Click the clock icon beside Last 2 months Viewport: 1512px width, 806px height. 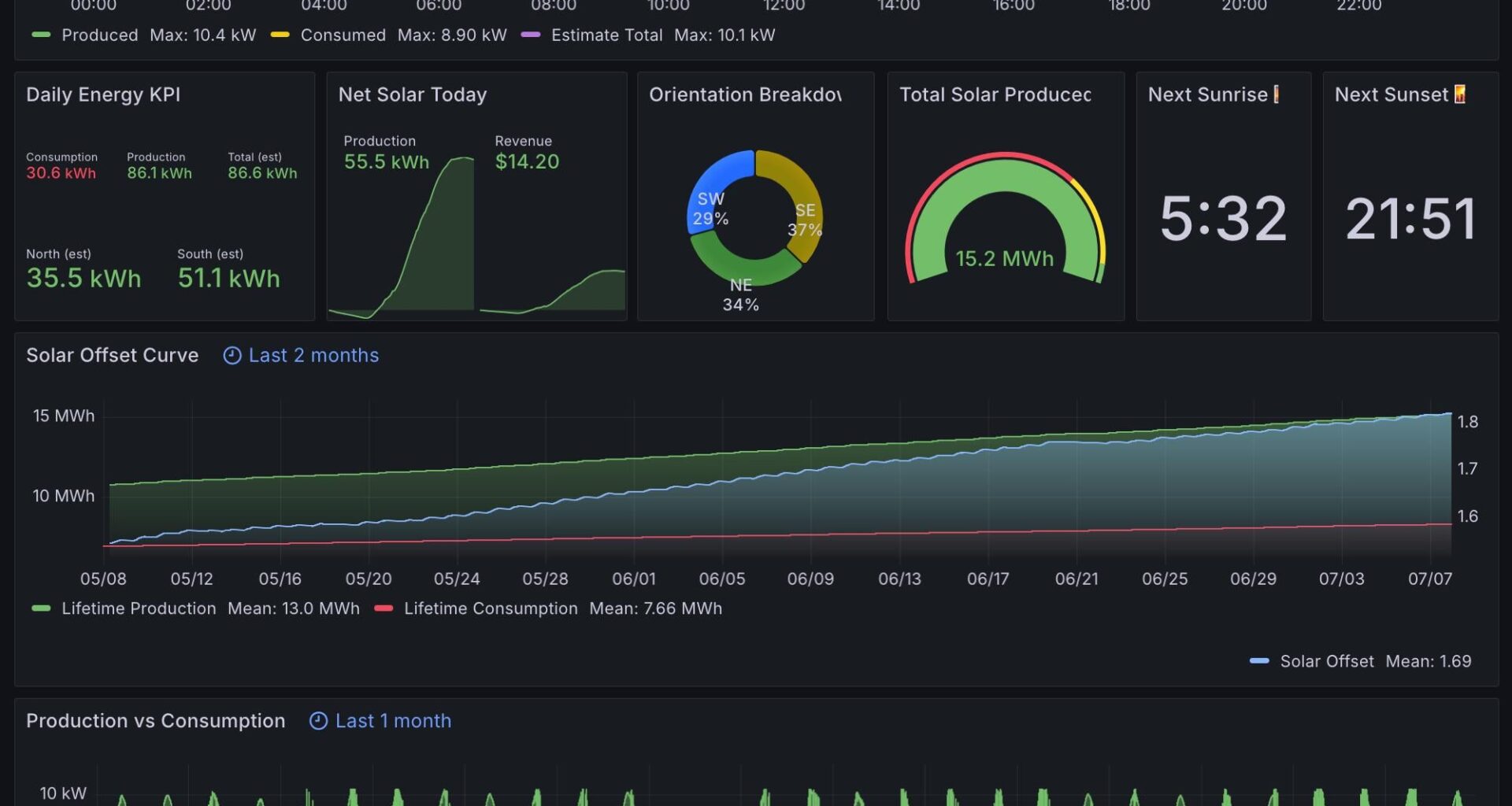(231, 356)
